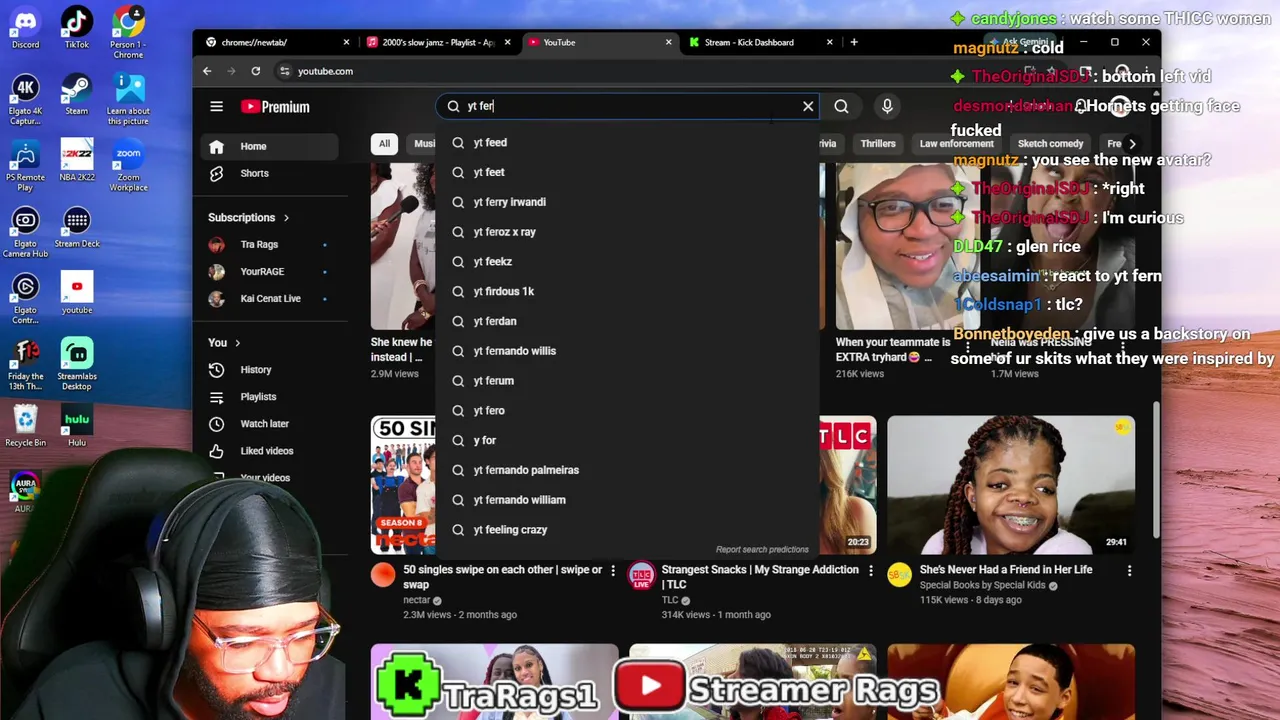Switch to 2000's slow jamz Playlist tab
1280x720 pixels.
(x=438, y=42)
